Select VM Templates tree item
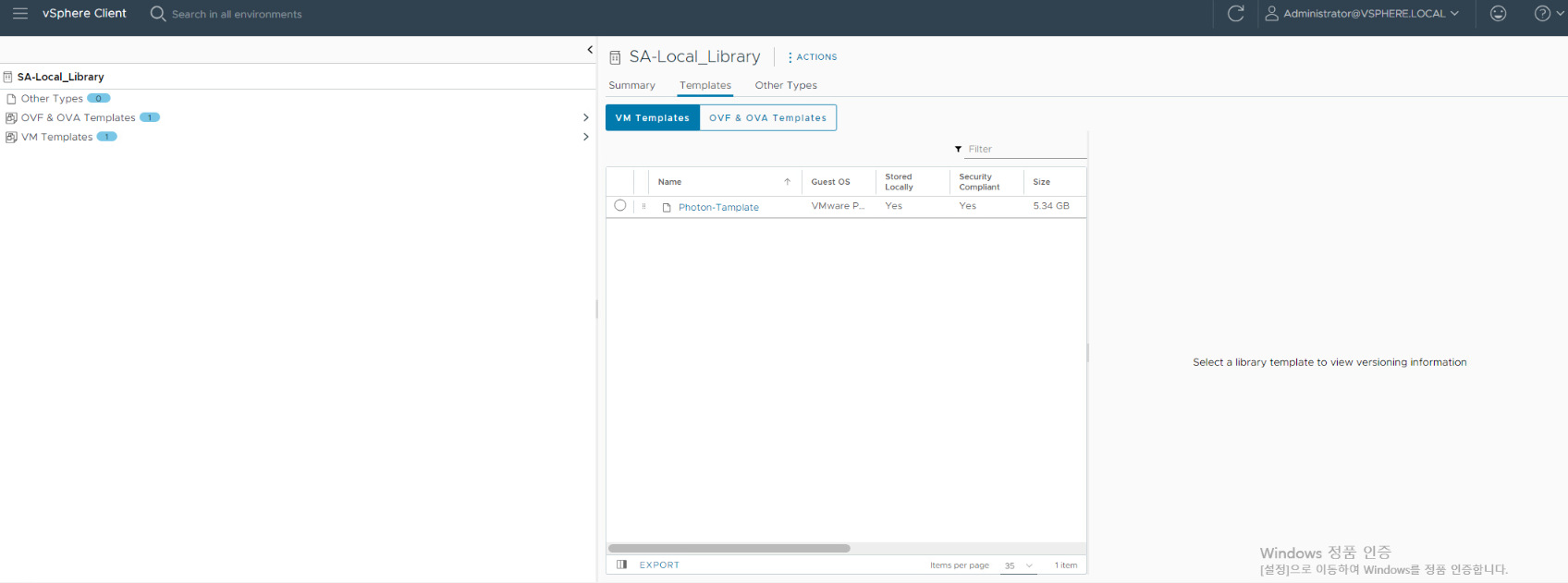Viewport: 1568px width, 583px height. [x=57, y=137]
